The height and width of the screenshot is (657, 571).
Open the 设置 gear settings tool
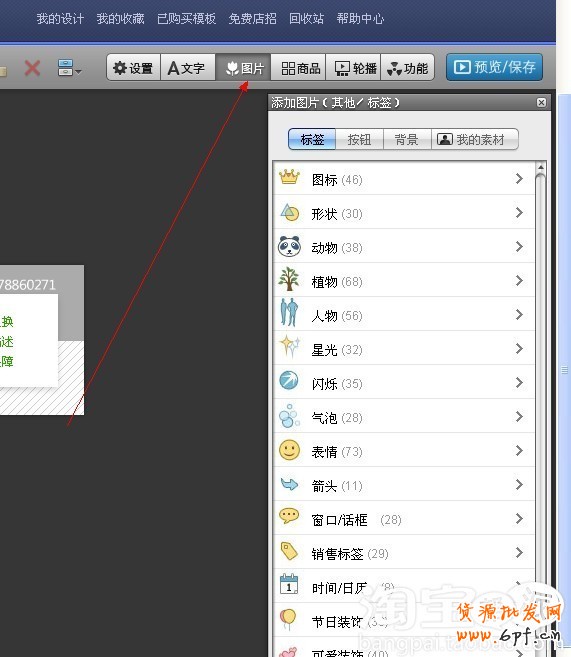(134, 67)
